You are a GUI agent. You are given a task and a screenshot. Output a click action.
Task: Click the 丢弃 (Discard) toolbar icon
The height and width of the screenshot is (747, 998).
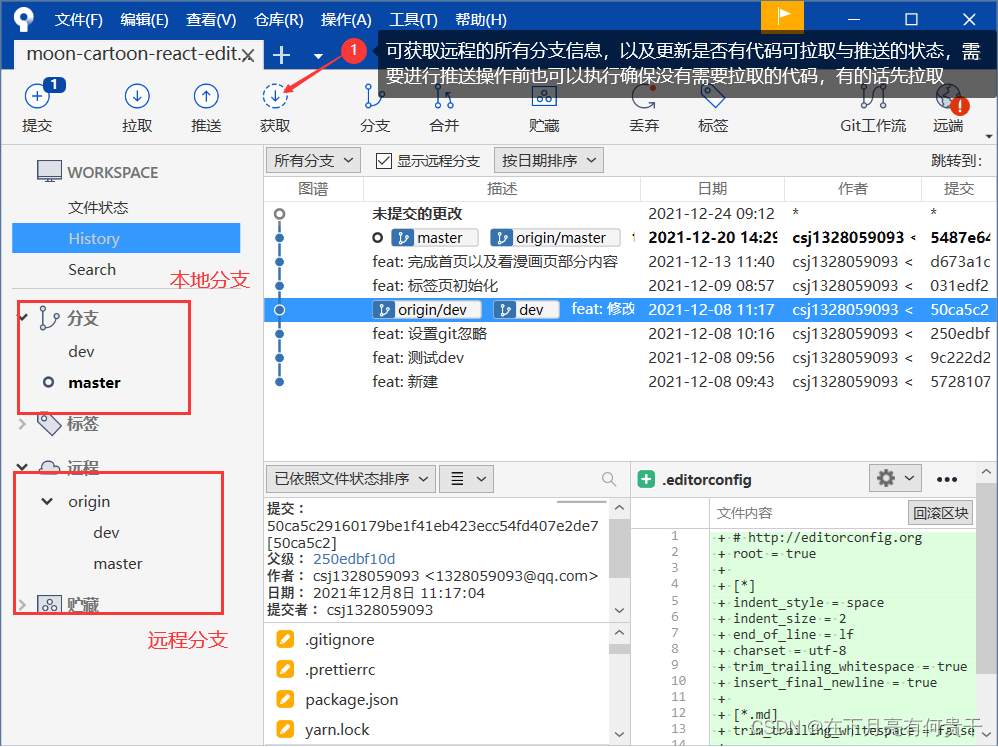click(x=643, y=97)
